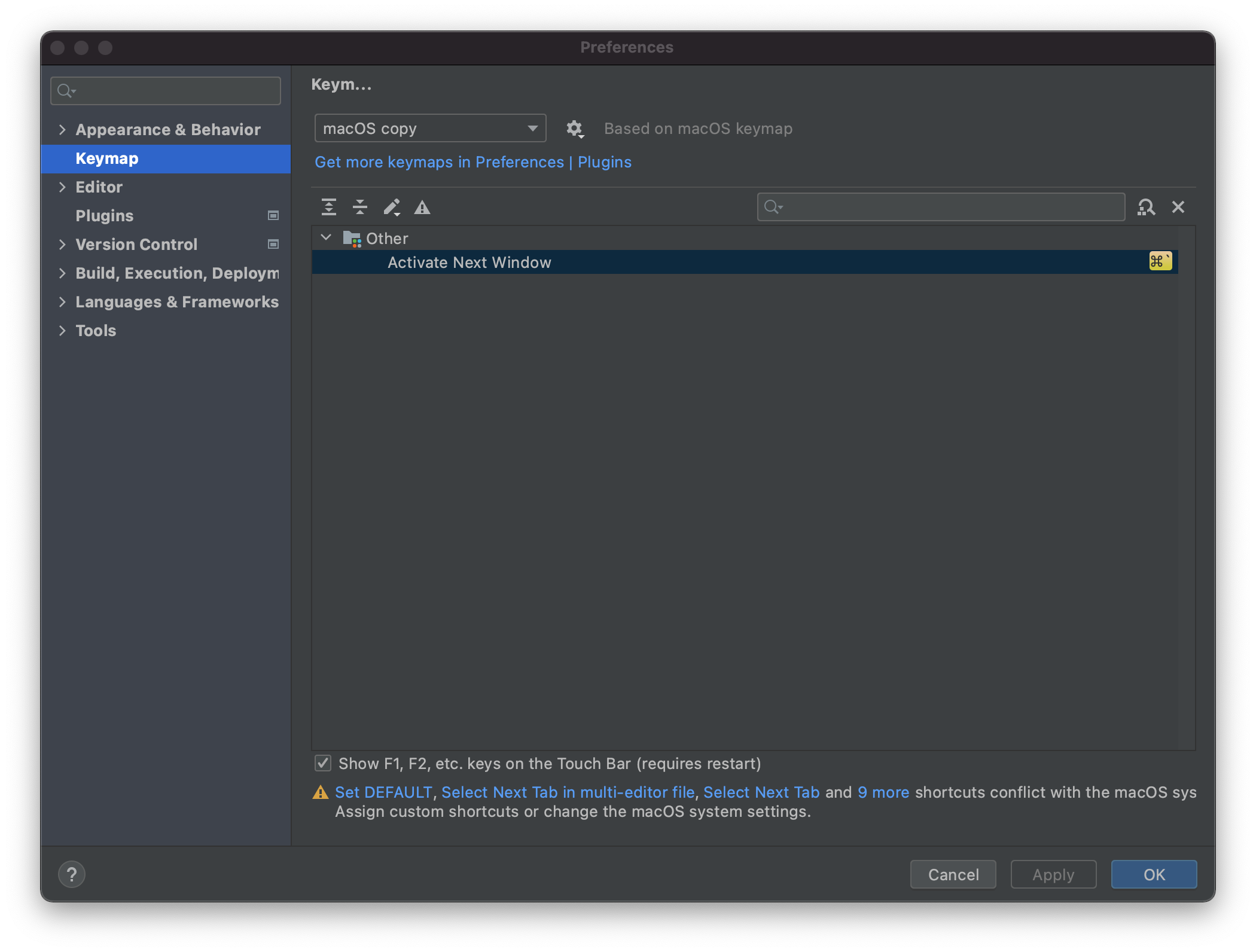The image size is (1256, 952).
Task: Open Get more keymaps in Plugins link
Action: click(x=472, y=162)
